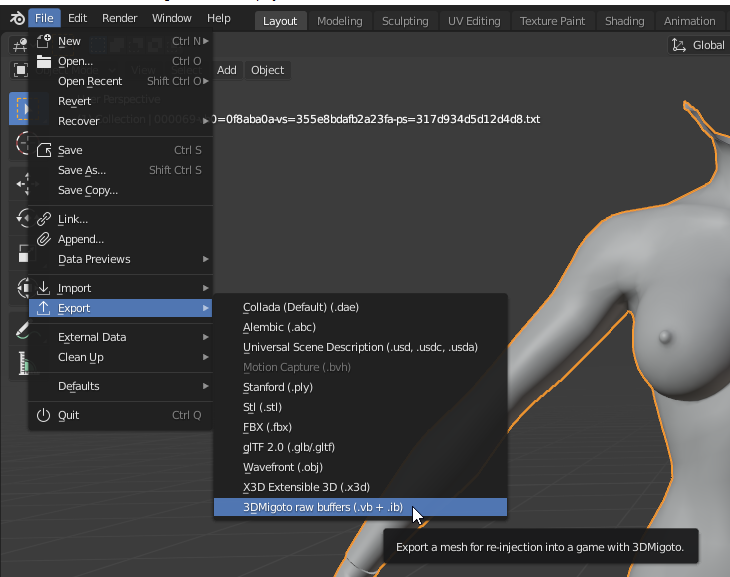This screenshot has height=577, width=730.
Task: Click the highlighted Export entry
Action: click(121, 308)
